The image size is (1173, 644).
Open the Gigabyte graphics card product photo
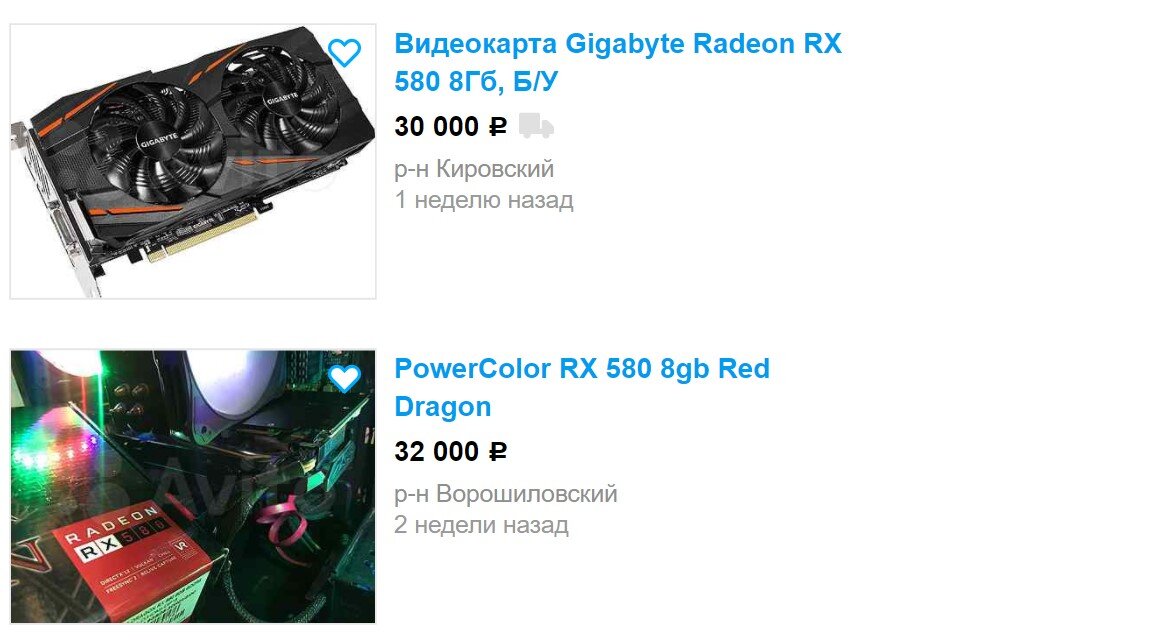(193, 162)
